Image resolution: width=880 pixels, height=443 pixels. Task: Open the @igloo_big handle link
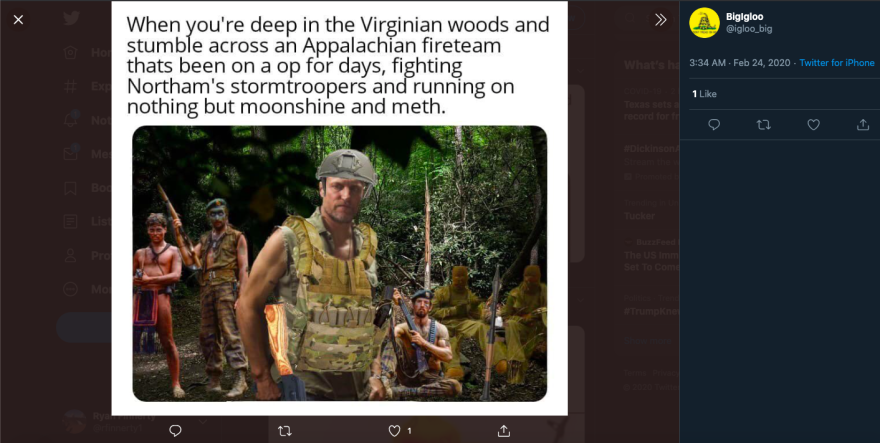coord(749,29)
